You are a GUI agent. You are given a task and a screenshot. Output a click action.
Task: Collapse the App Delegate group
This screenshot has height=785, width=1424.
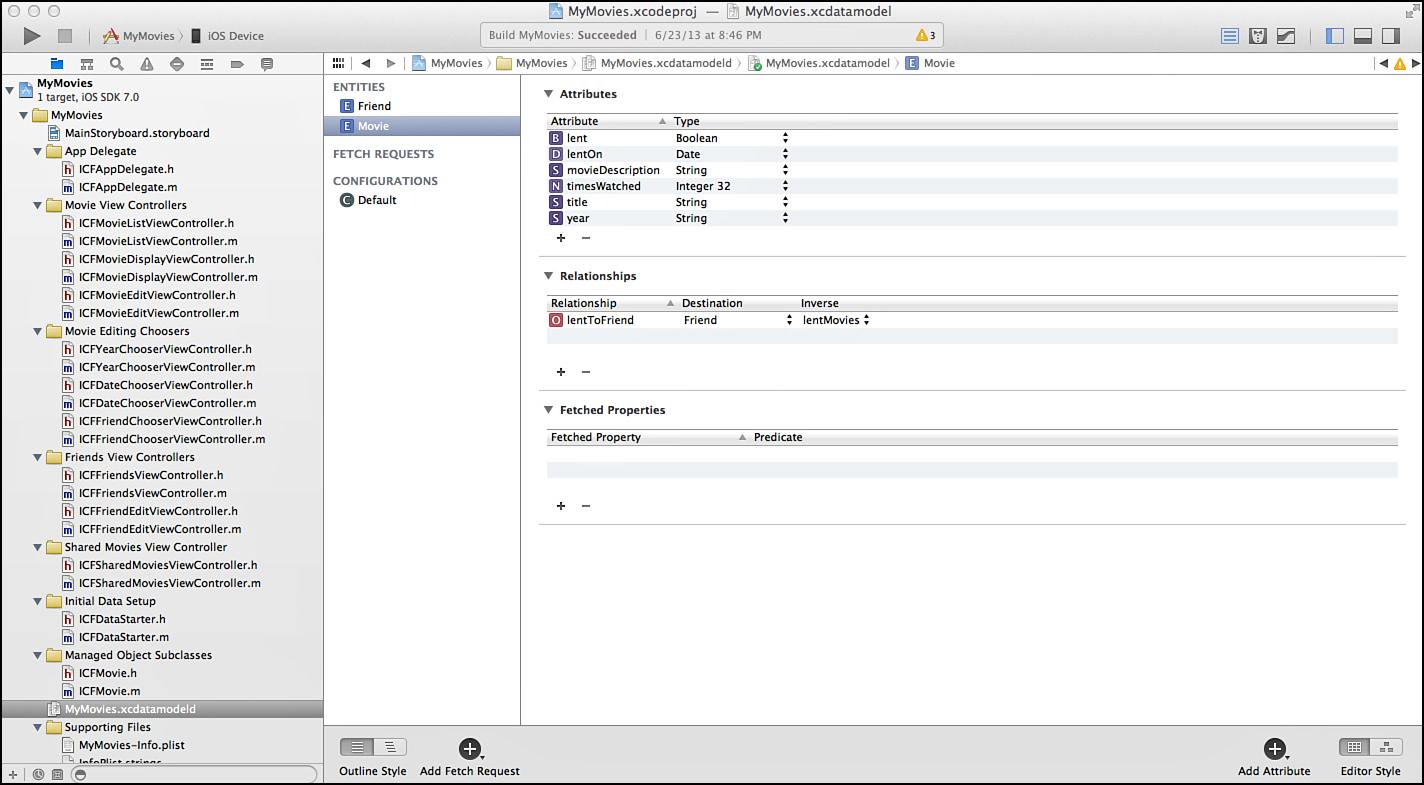point(38,152)
